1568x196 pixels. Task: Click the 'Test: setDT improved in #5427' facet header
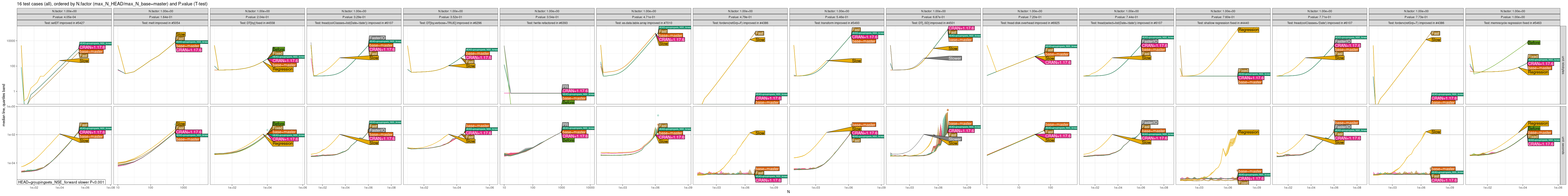(x=64, y=23)
